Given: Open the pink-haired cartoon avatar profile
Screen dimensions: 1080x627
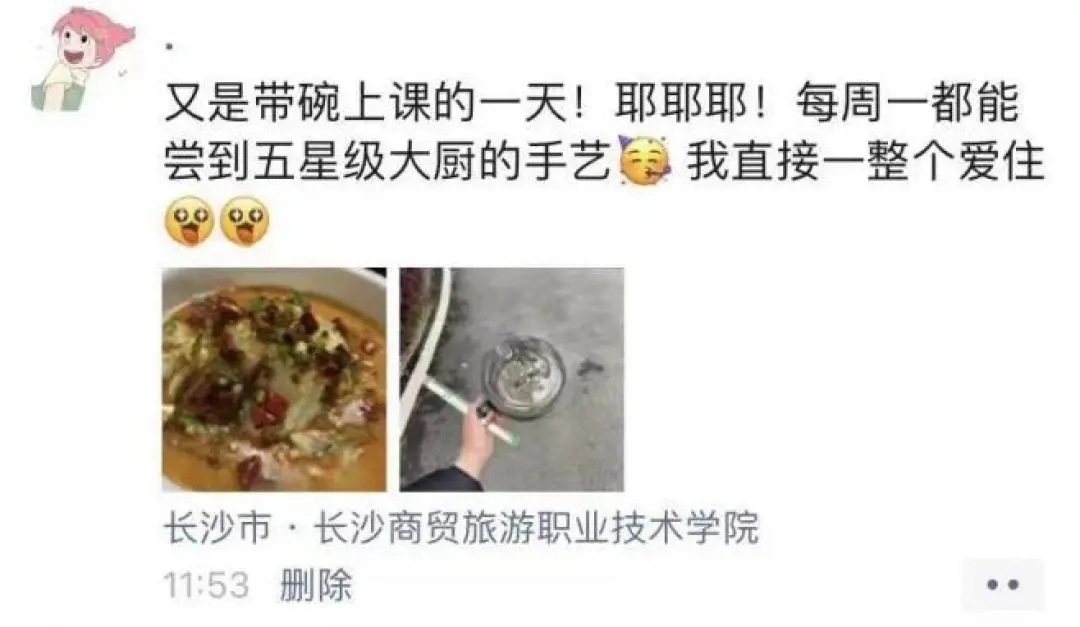Looking at the screenshot, I should [81, 59].
